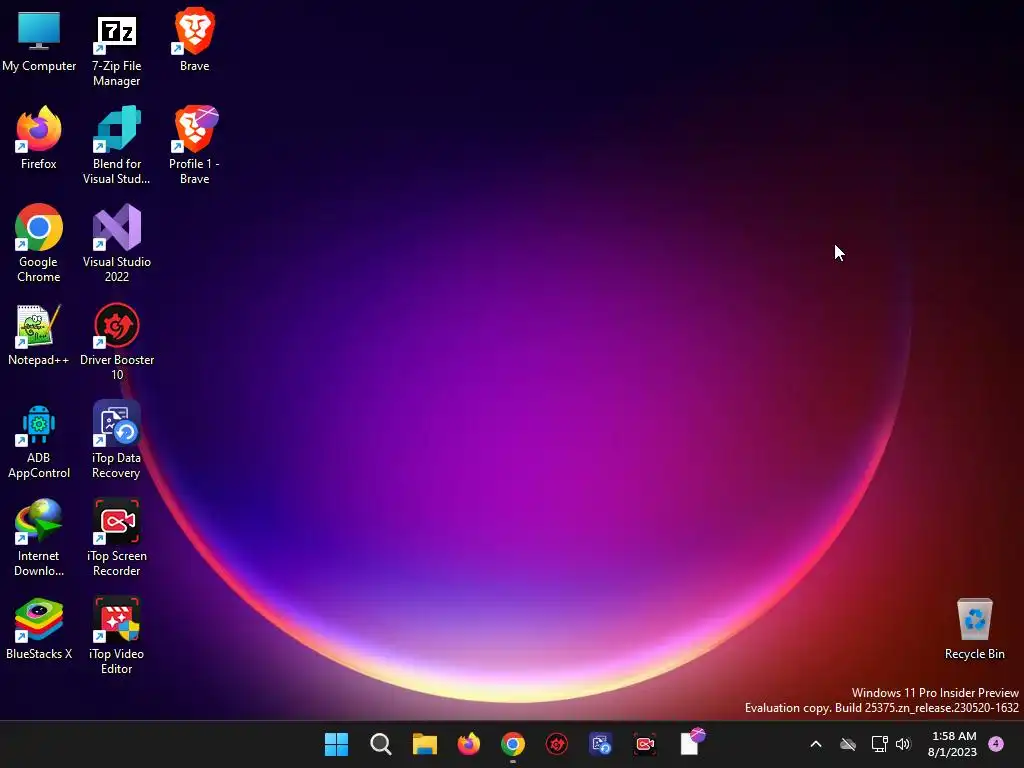Open volume control in the tray

click(x=903, y=744)
